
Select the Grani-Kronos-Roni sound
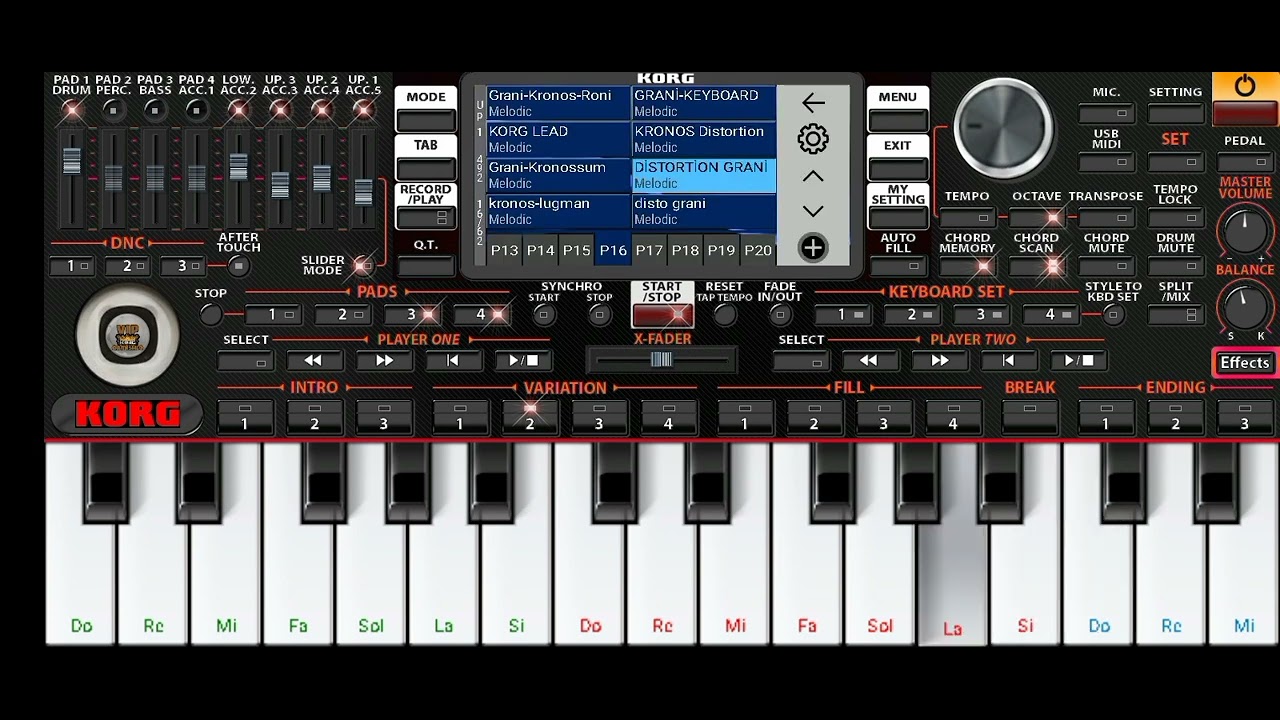[x=558, y=103]
